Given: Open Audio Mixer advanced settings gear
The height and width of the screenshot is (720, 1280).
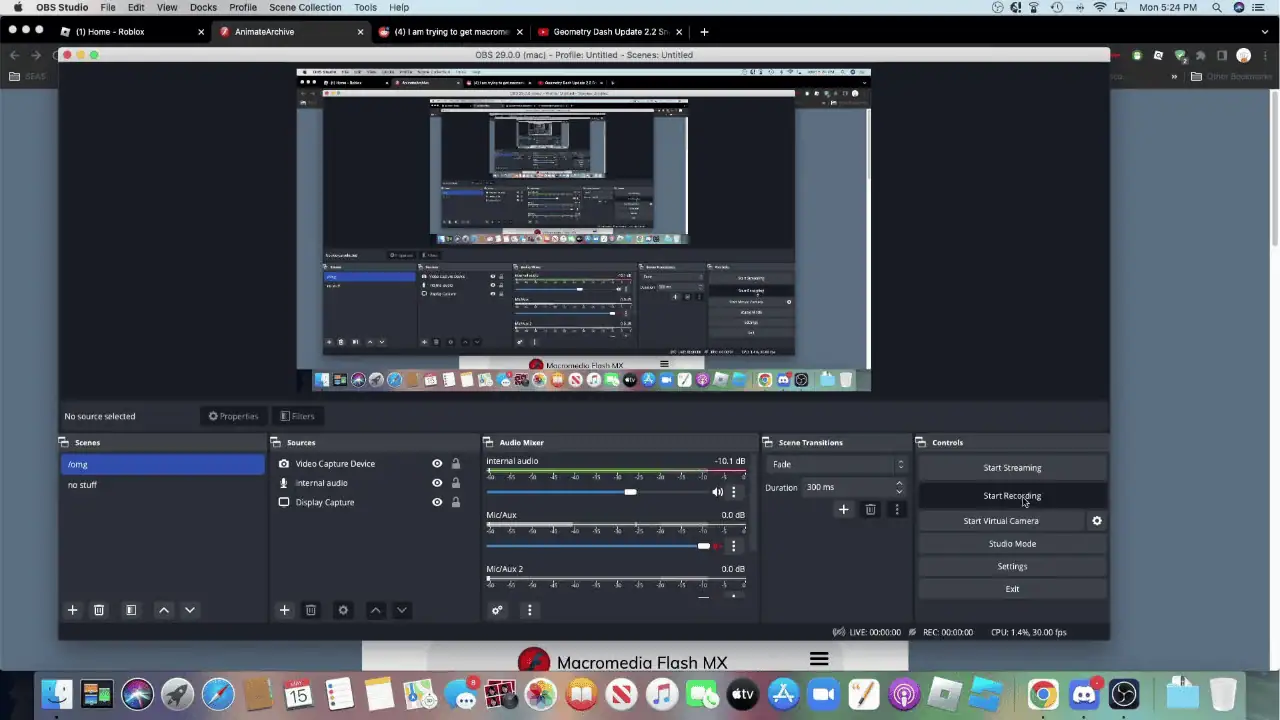Looking at the screenshot, I should coord(497,610).
